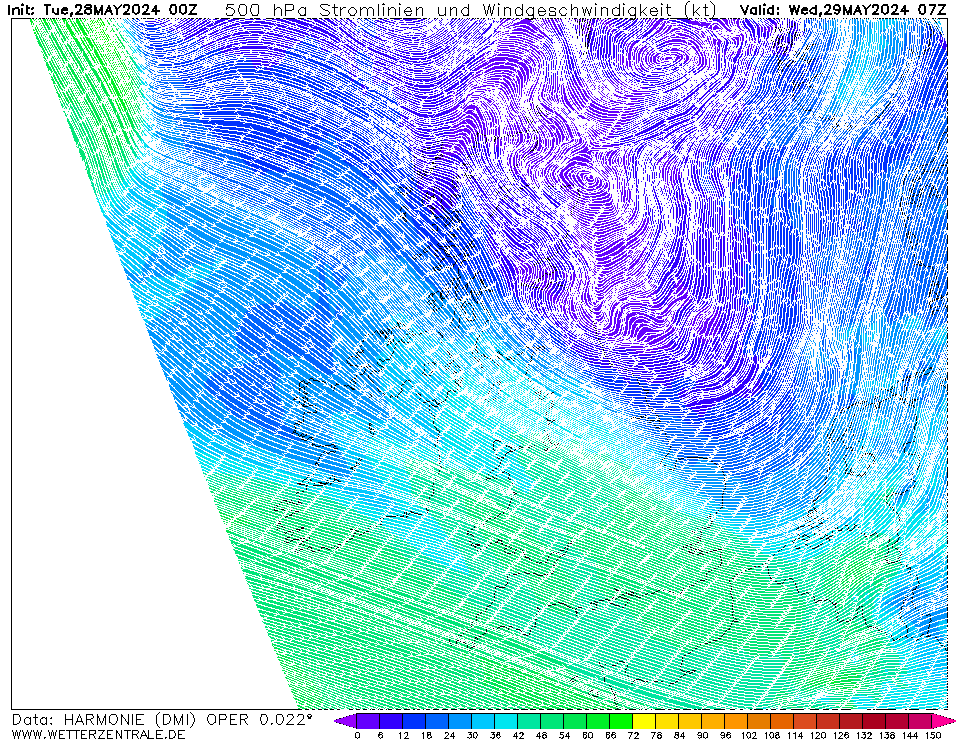Viewport: 959px width, 741px height.
Task: Click the 'Valid: Wed,29MAY2024 07Z' text
Action: click(x=843, y=9)
